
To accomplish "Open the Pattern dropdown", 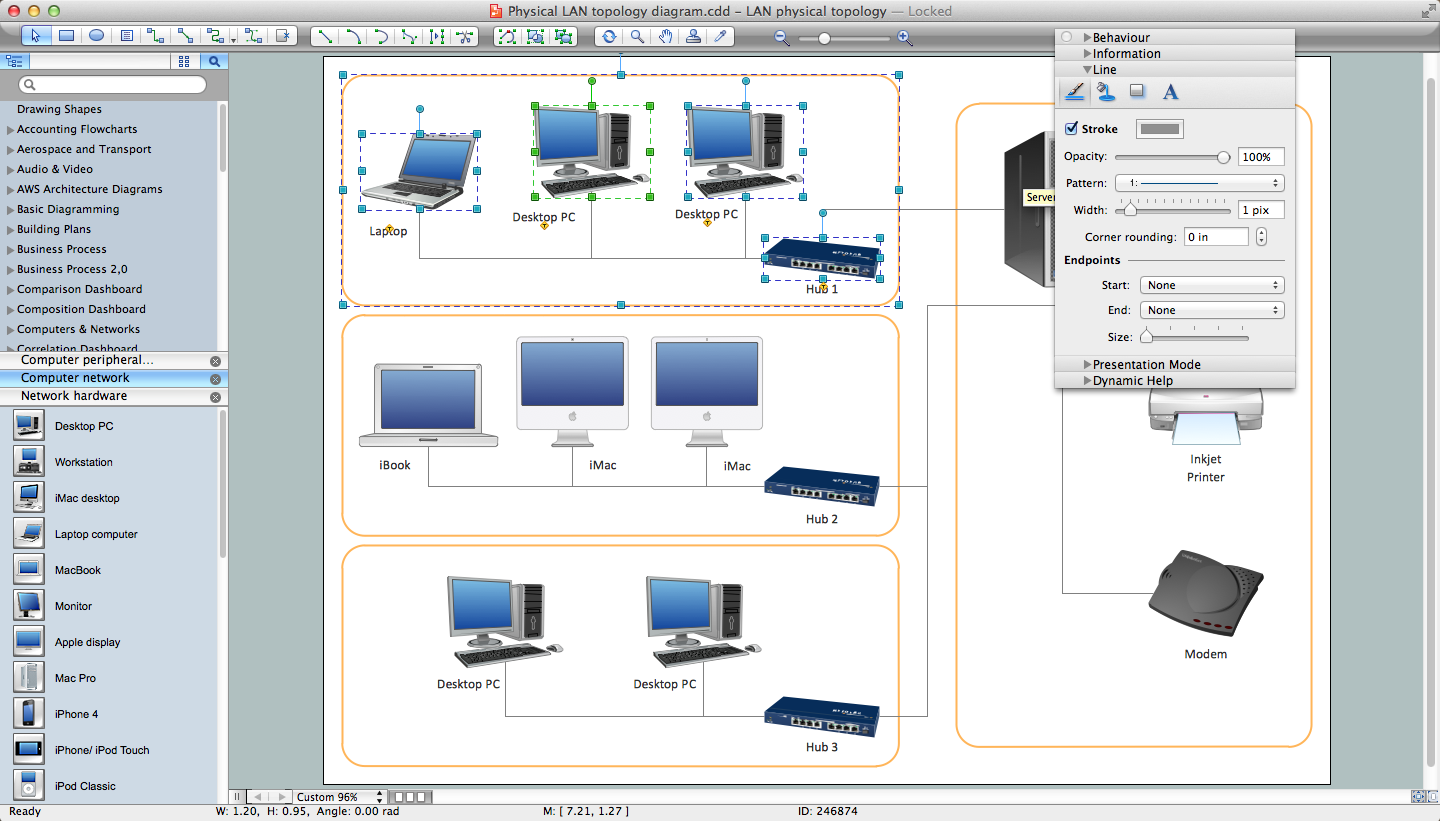I will pos(1199,183).
